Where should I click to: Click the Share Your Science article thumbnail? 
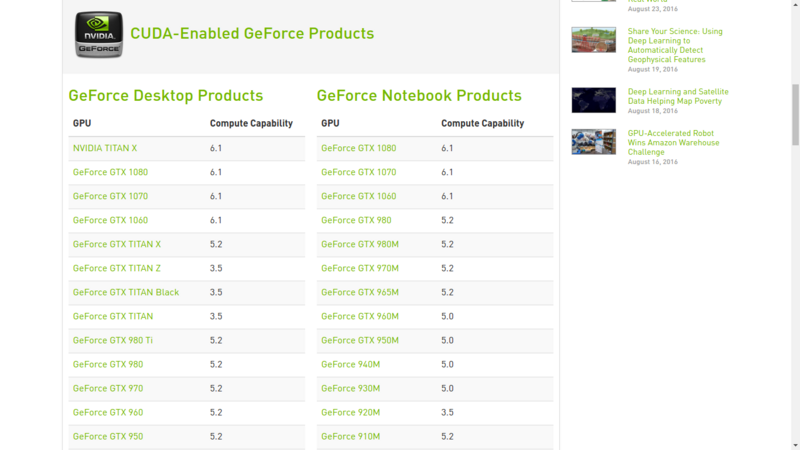coord(593,40)
